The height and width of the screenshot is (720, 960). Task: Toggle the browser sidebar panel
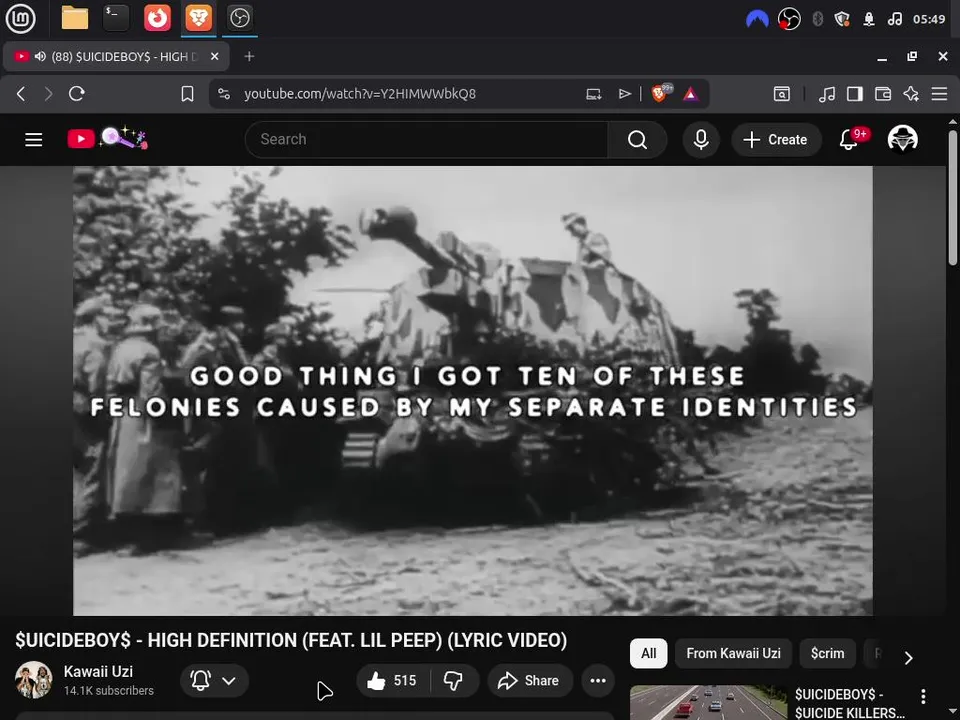point(855,94)
